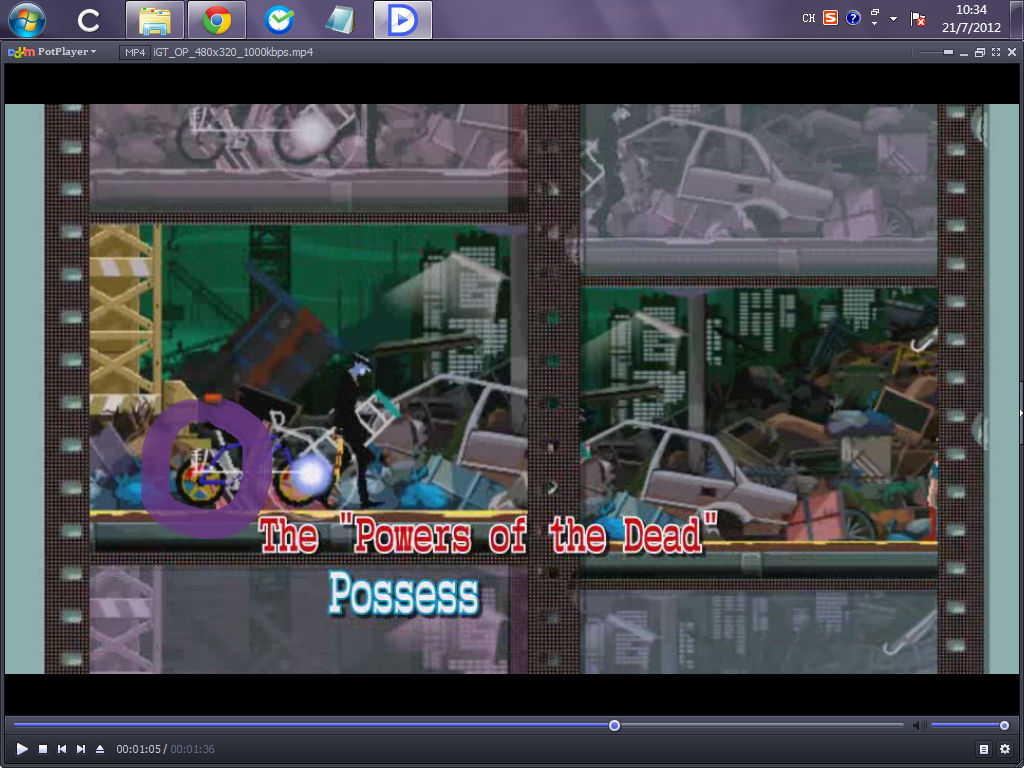Play the paused video

[22, 748]
